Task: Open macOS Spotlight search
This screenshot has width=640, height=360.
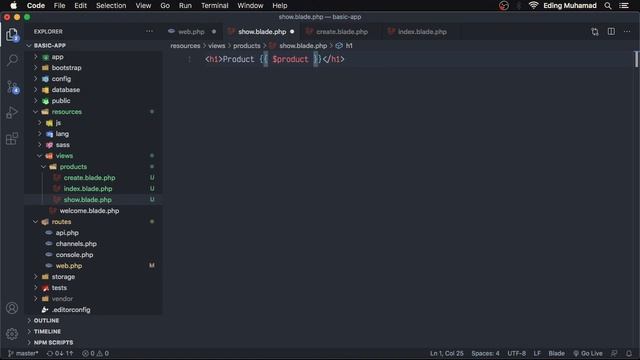Action: (608, 6)
